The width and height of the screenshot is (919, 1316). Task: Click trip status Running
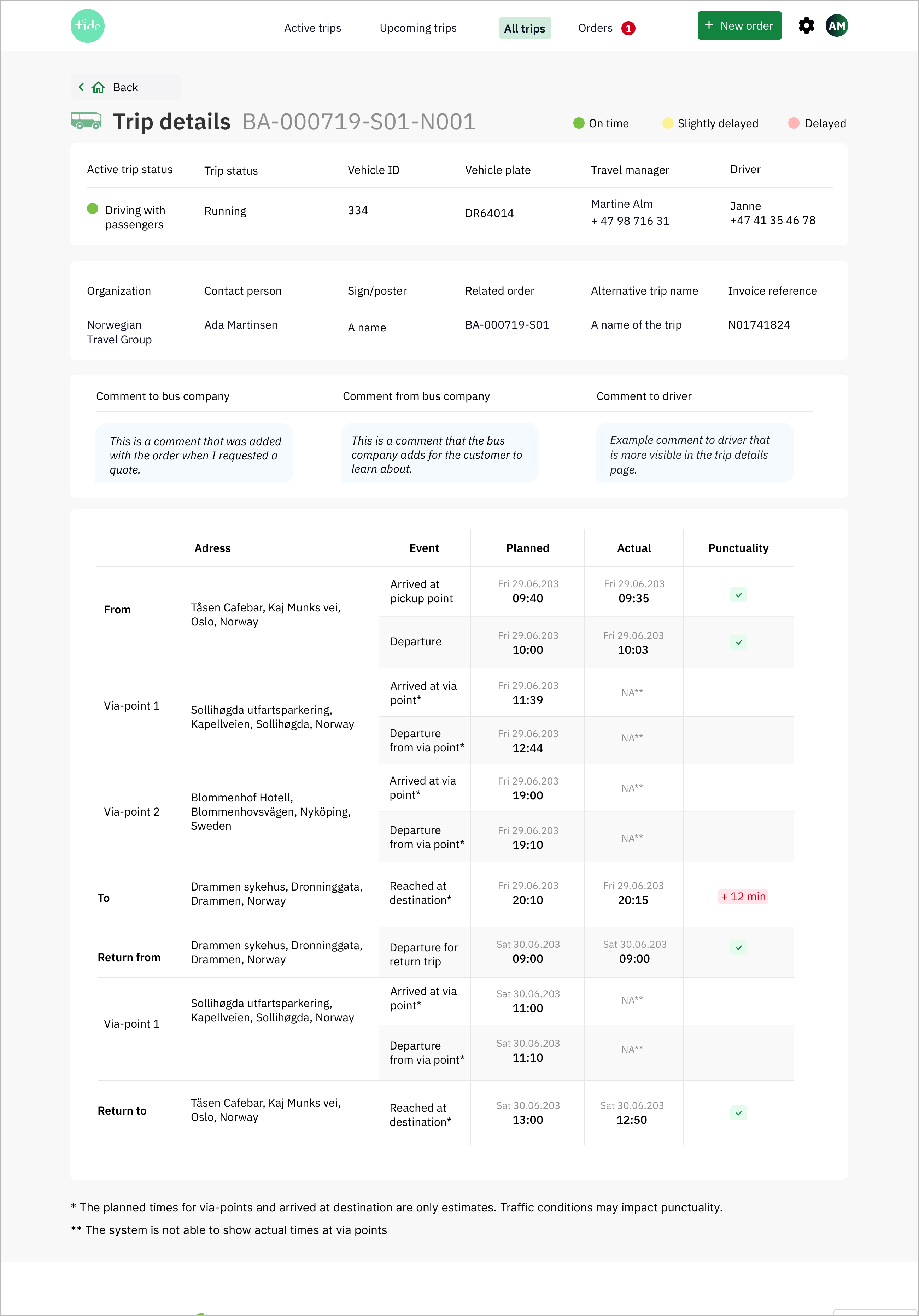225,211
